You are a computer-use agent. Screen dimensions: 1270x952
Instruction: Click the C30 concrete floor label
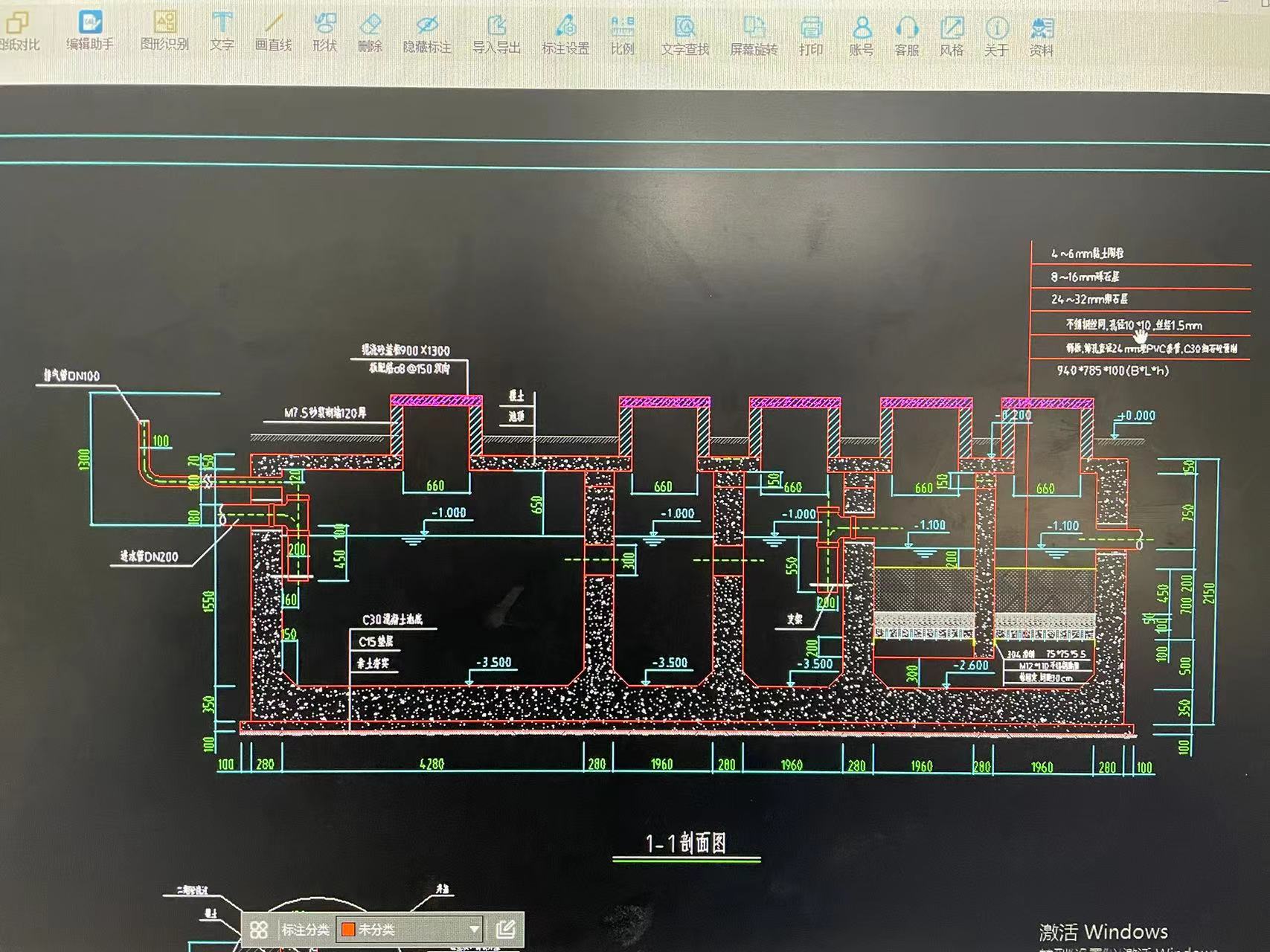[393, 620]
